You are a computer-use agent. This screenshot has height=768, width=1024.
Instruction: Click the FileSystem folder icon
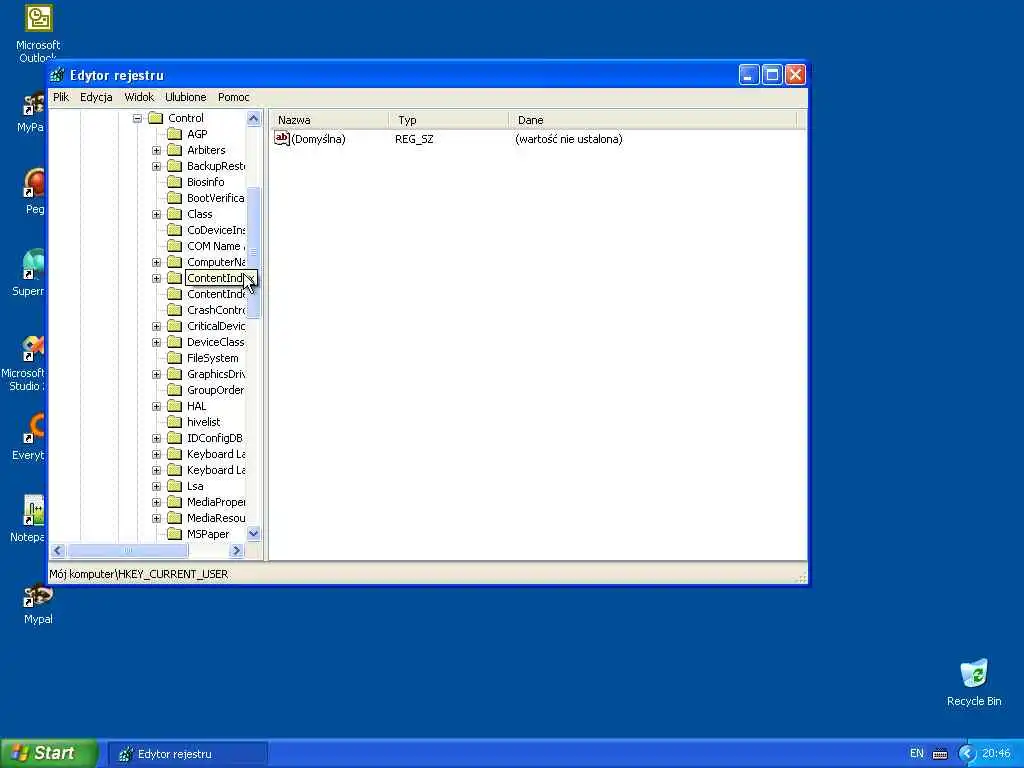tap(174, 358)
